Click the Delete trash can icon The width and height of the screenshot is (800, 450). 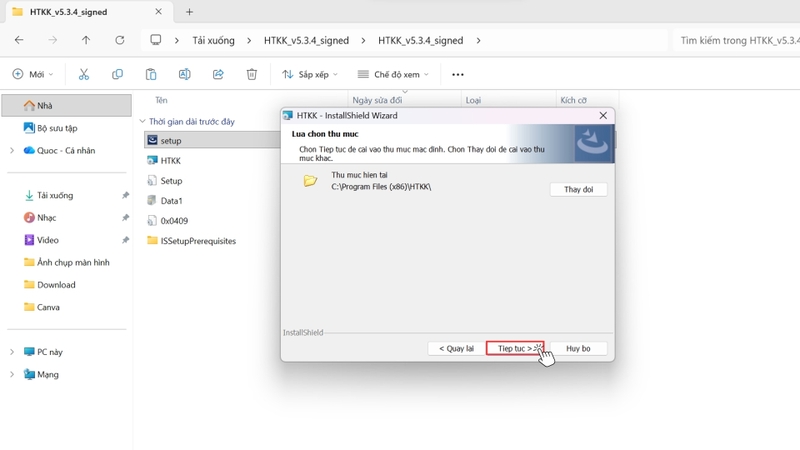point(252,74)
